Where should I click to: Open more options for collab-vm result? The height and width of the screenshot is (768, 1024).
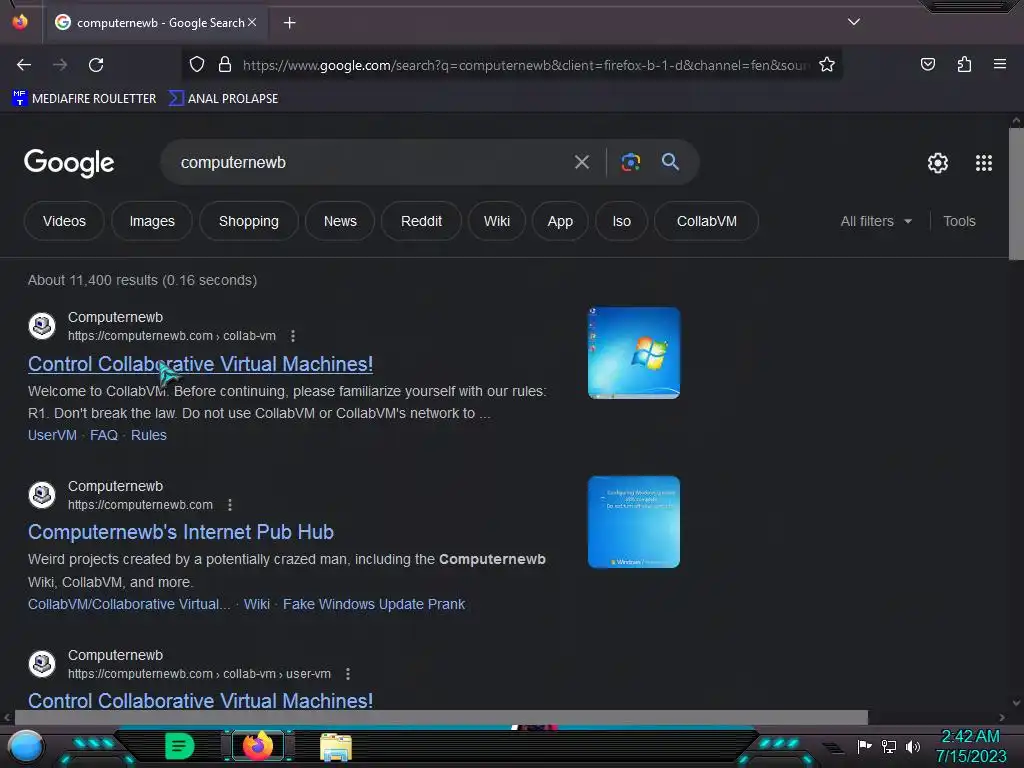(x=293, y=336)
